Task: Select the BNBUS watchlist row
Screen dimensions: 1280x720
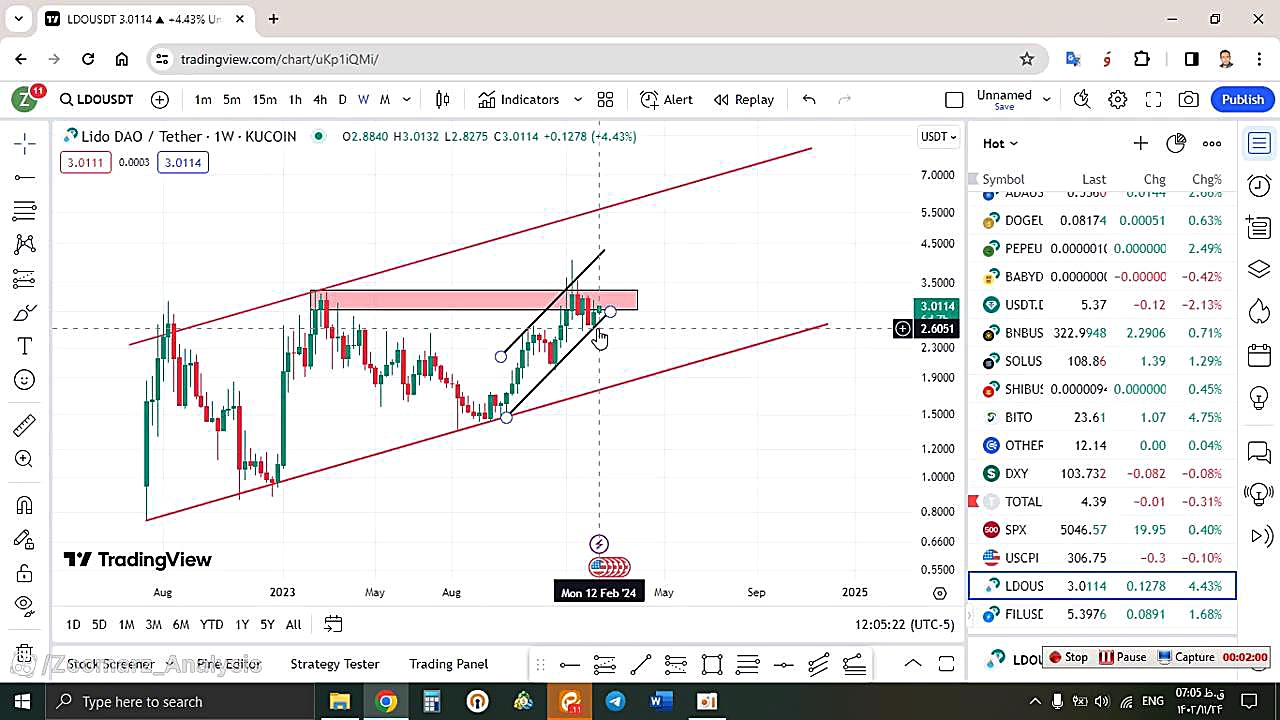Action: click(1102, 332)
